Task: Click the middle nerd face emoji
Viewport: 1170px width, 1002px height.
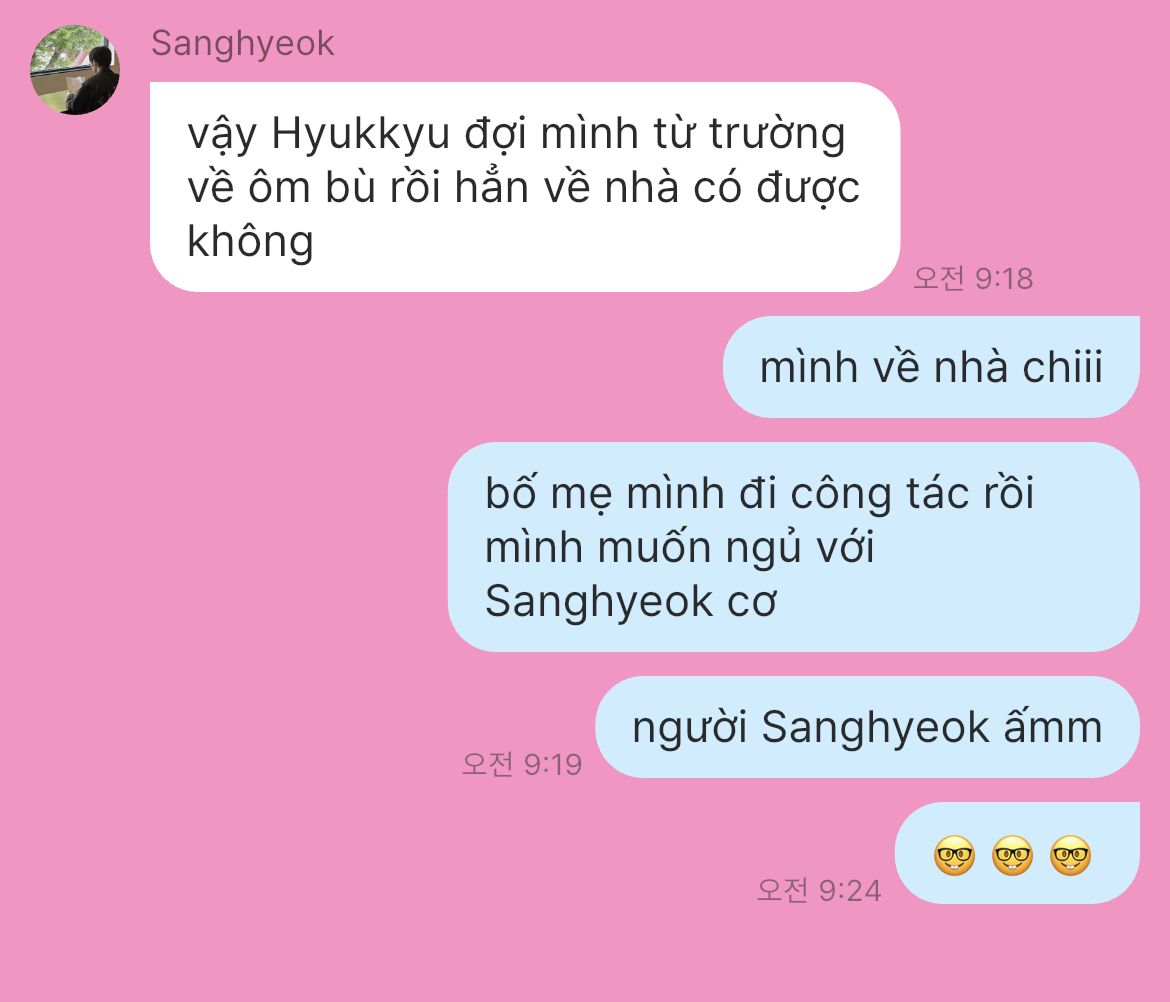Action: tap(1013, 855)
